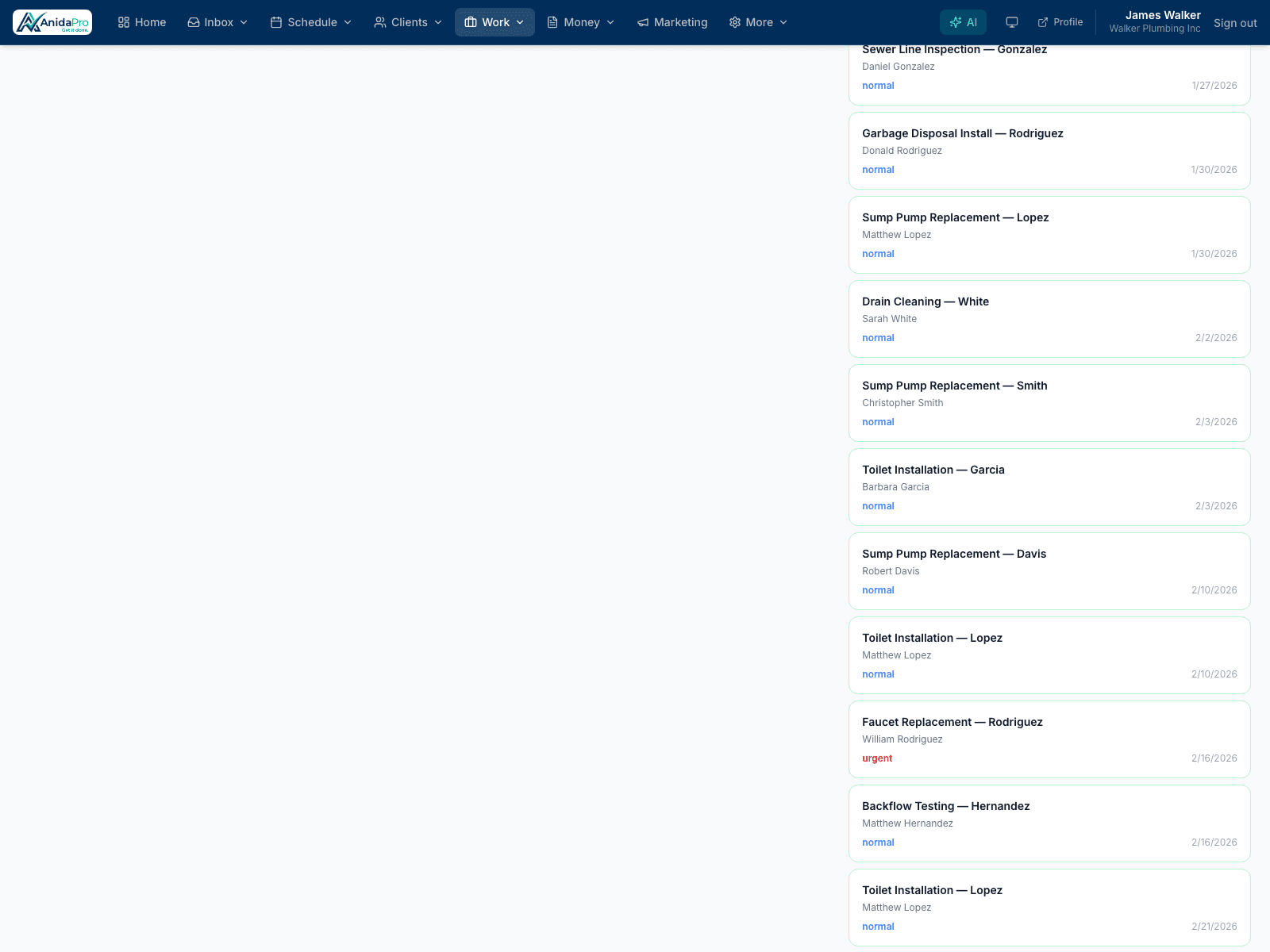Open Sump Pump Replacement — Smith card
The image size is (1270, 952).
[x=1049, y=403]
